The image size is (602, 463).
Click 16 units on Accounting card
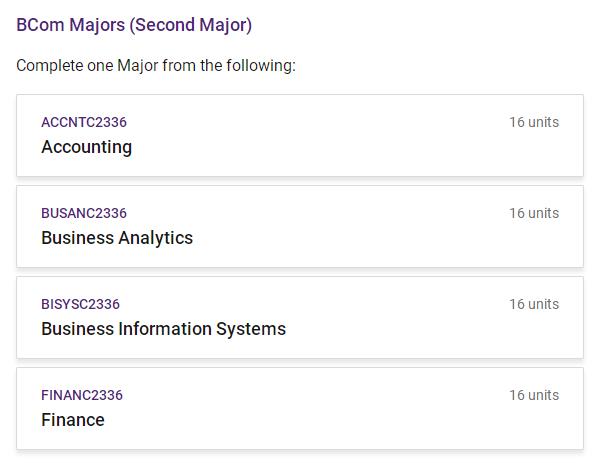point(534,122)
